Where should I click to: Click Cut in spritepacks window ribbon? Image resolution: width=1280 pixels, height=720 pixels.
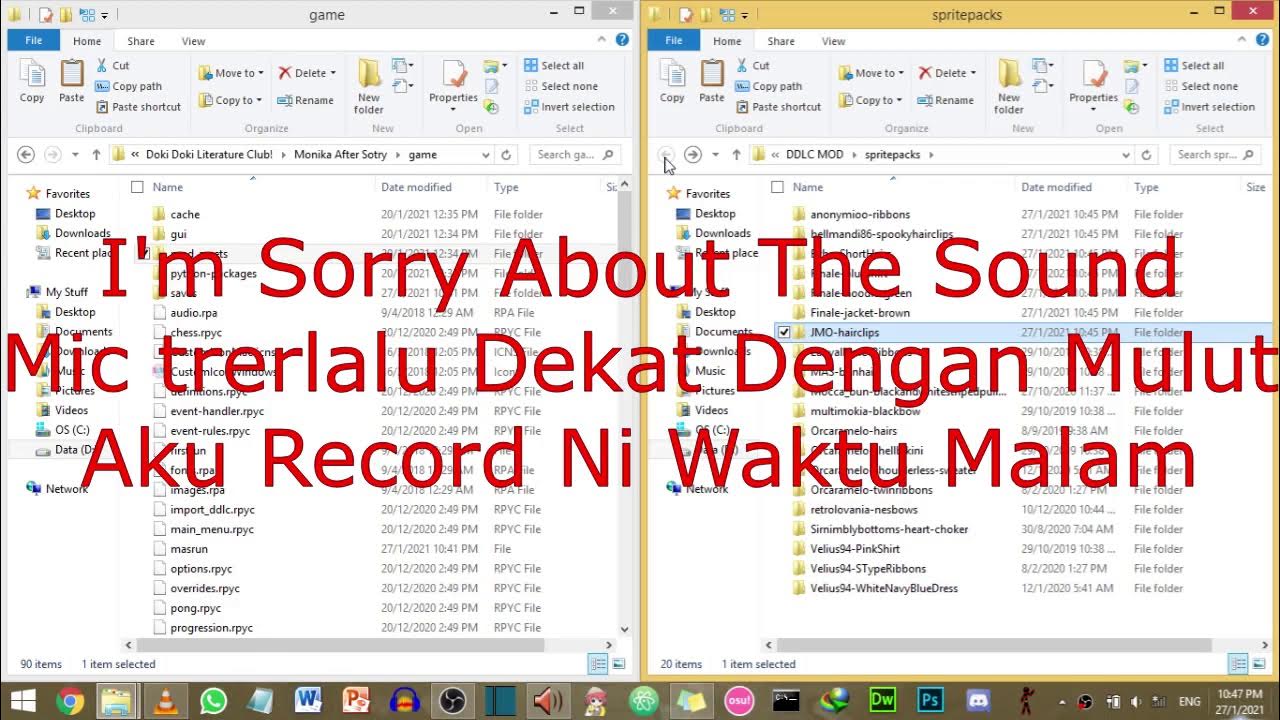point(752,65)
